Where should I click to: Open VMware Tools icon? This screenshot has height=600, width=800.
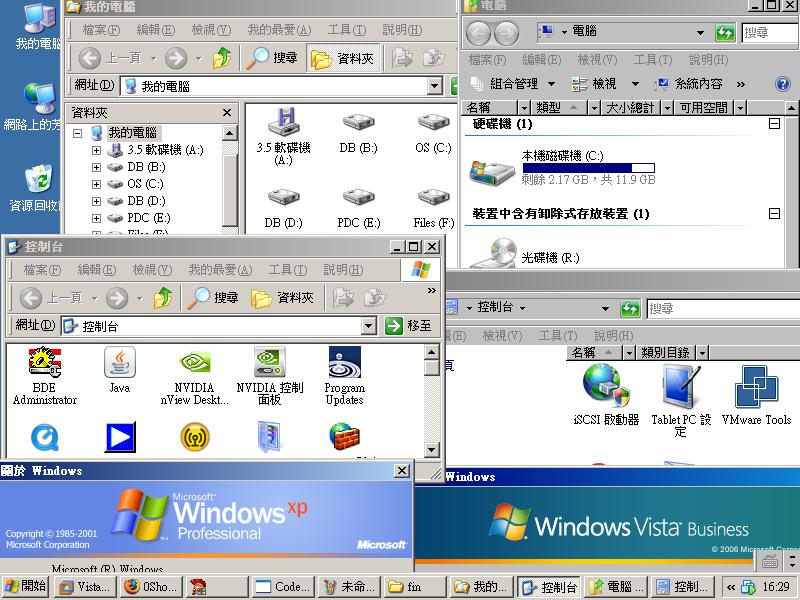(x=756, y=395)
